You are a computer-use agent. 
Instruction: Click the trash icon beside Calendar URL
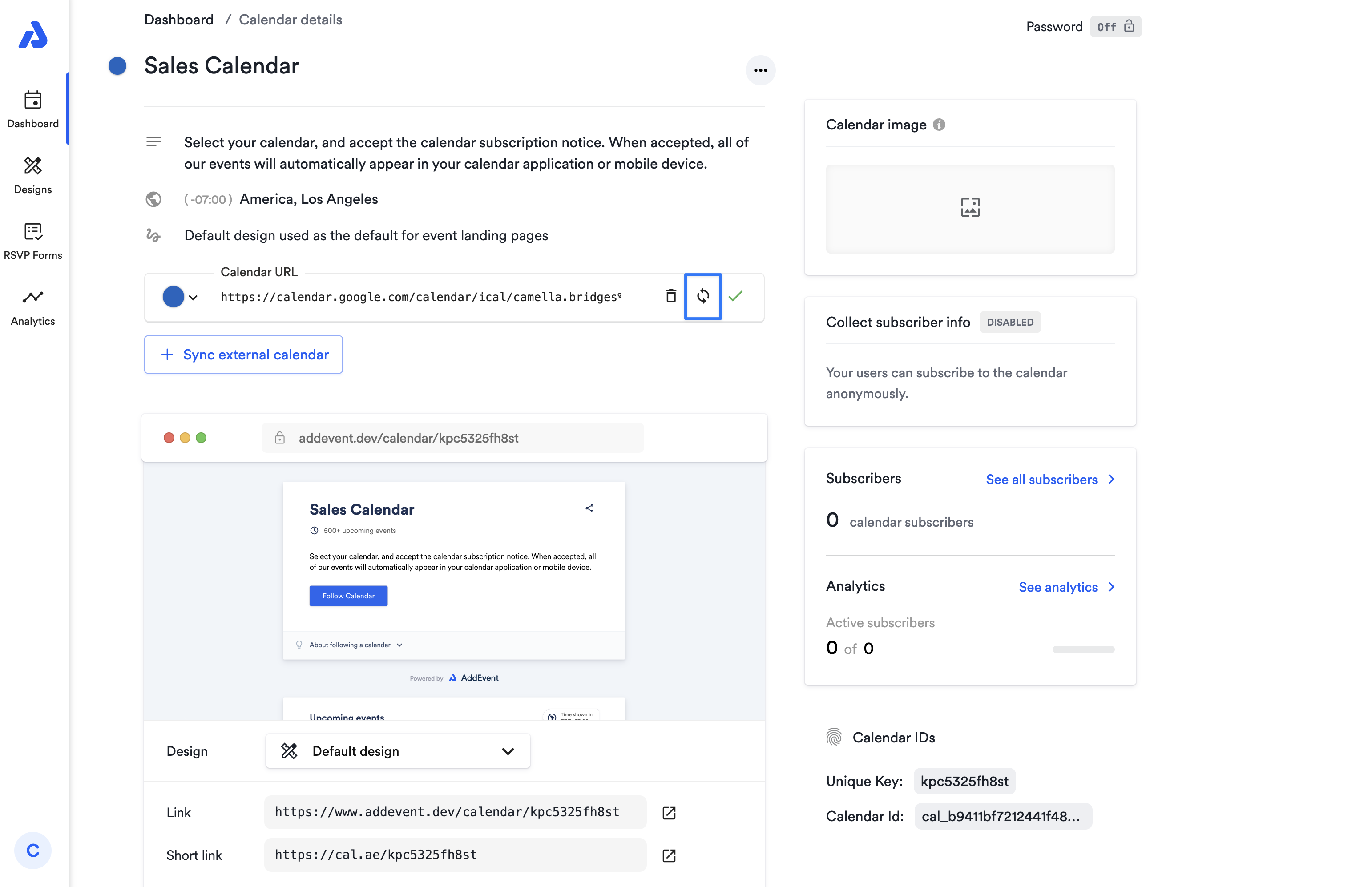click(670, 296)
